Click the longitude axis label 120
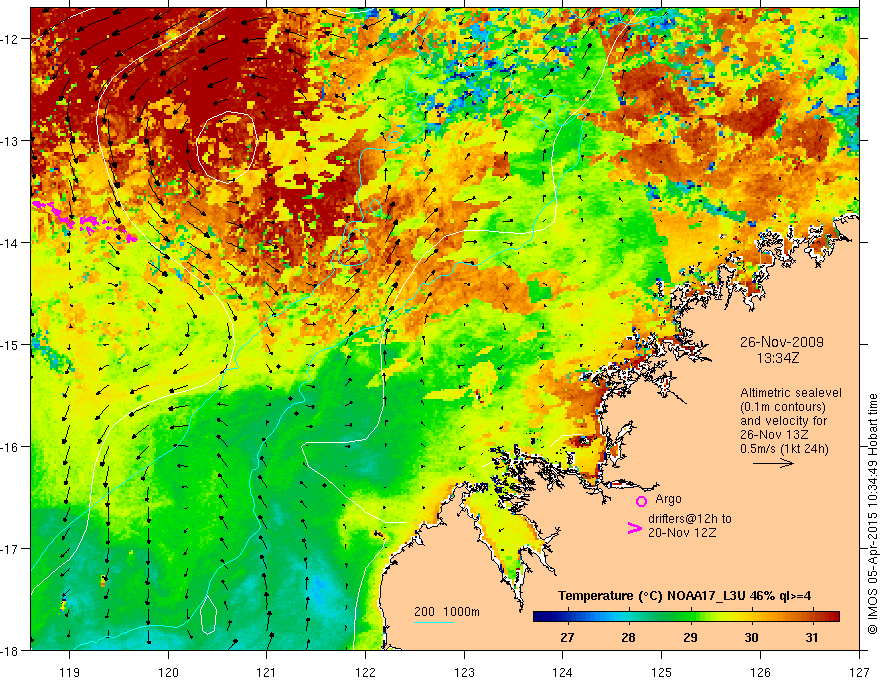 tap(168, 672)
